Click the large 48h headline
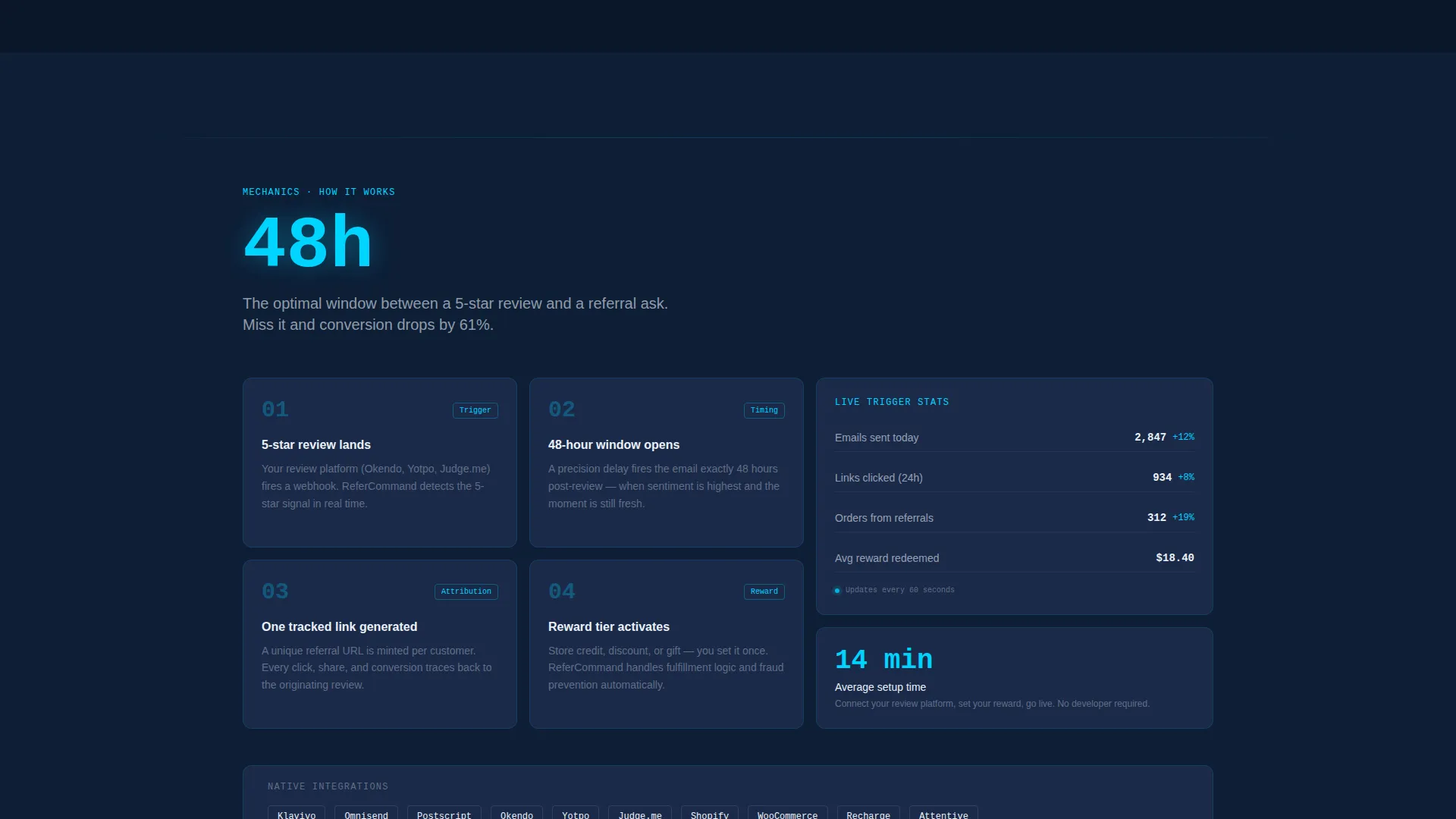The image size is (1456, 819). tap(308, 243)
